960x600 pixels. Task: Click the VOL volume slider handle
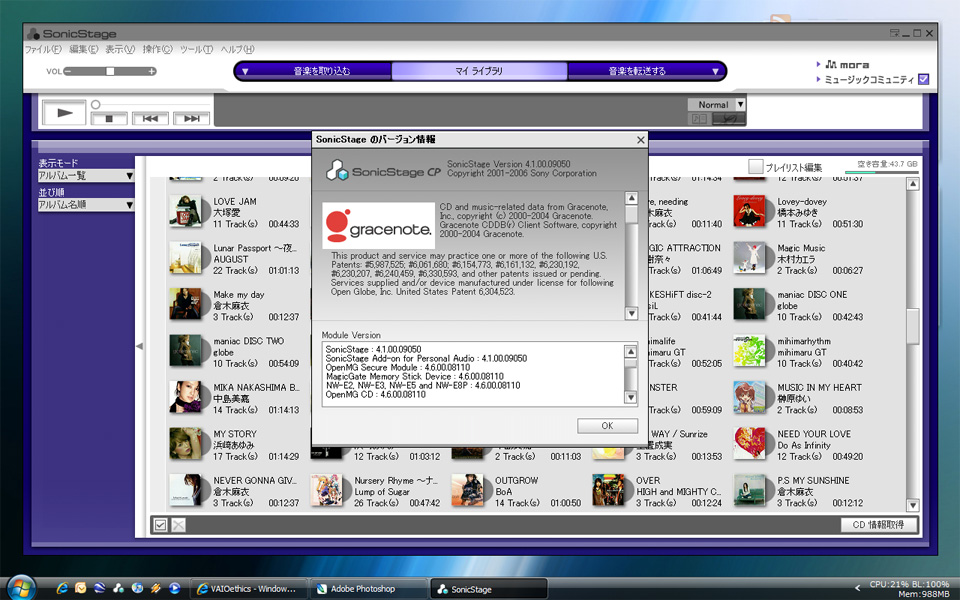pyautogui.click(x=110, y=71)
